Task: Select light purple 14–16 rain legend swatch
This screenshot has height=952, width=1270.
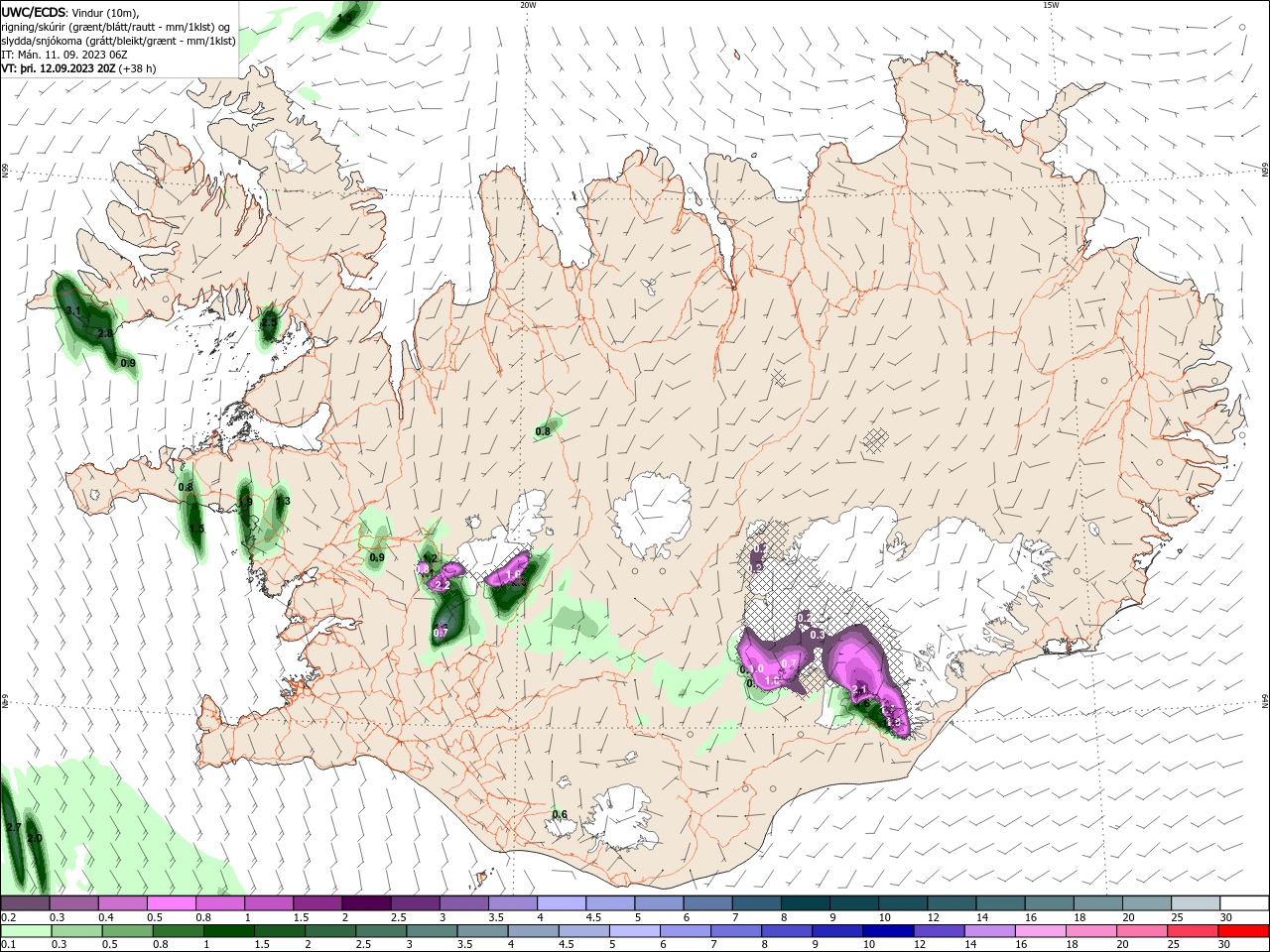Action: (990, 931)
